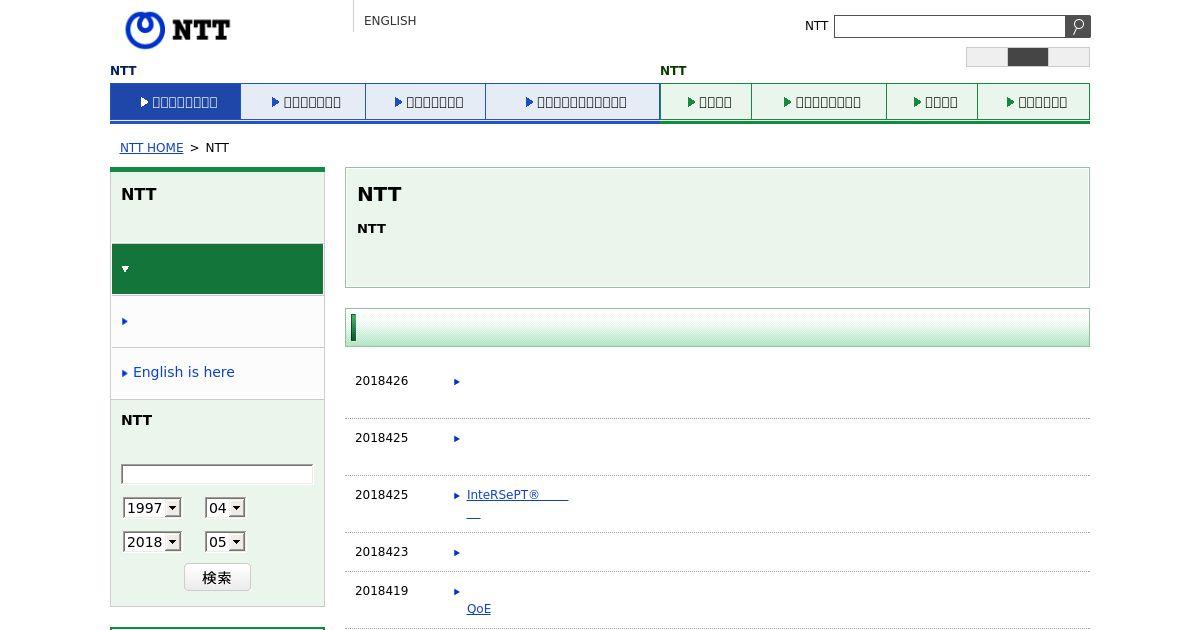Click the arrow icon in the 2018419 row
The image size is (1200, 630).
click(457, 592)
